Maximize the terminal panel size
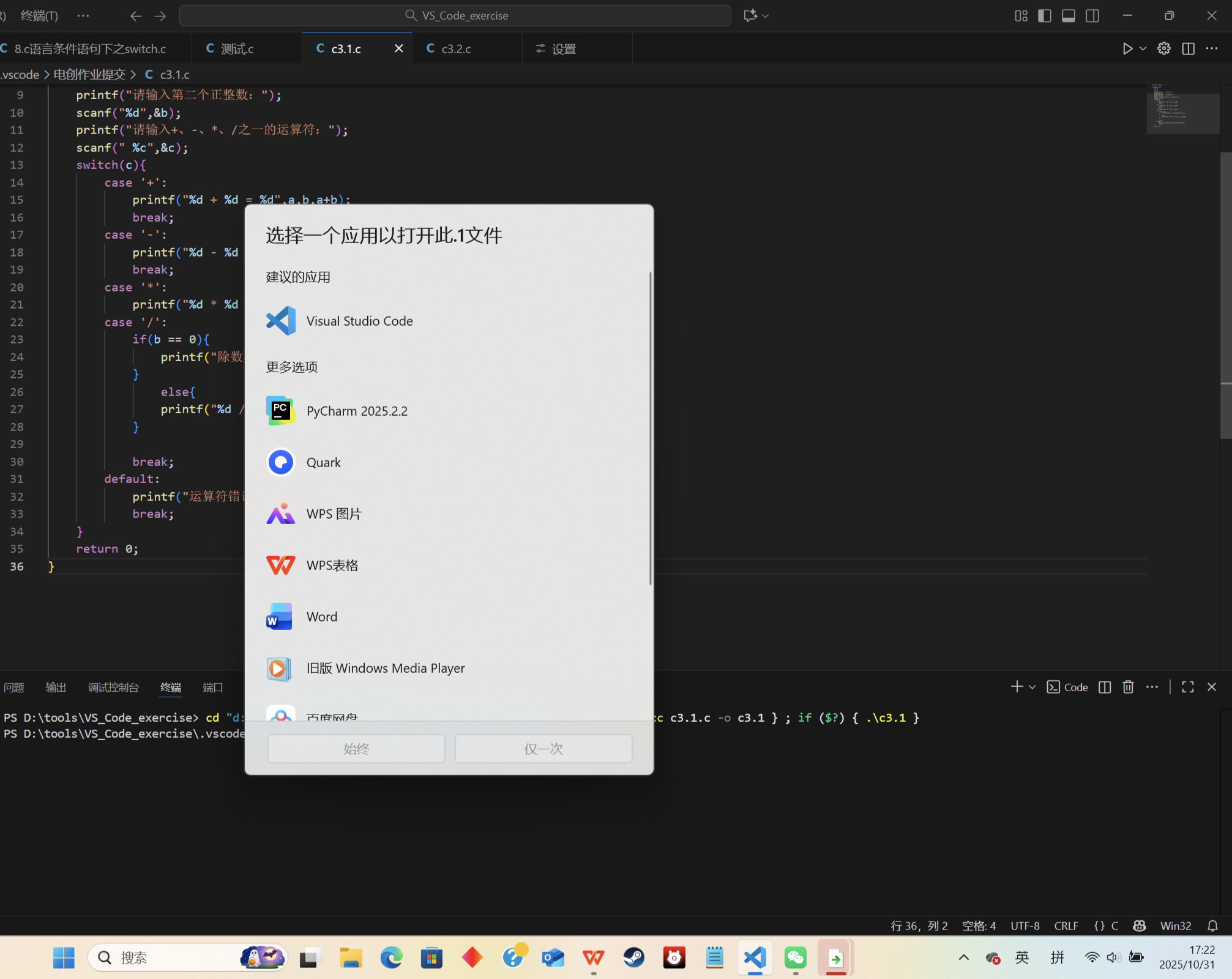The image size is (1232, 979). 1188,687
